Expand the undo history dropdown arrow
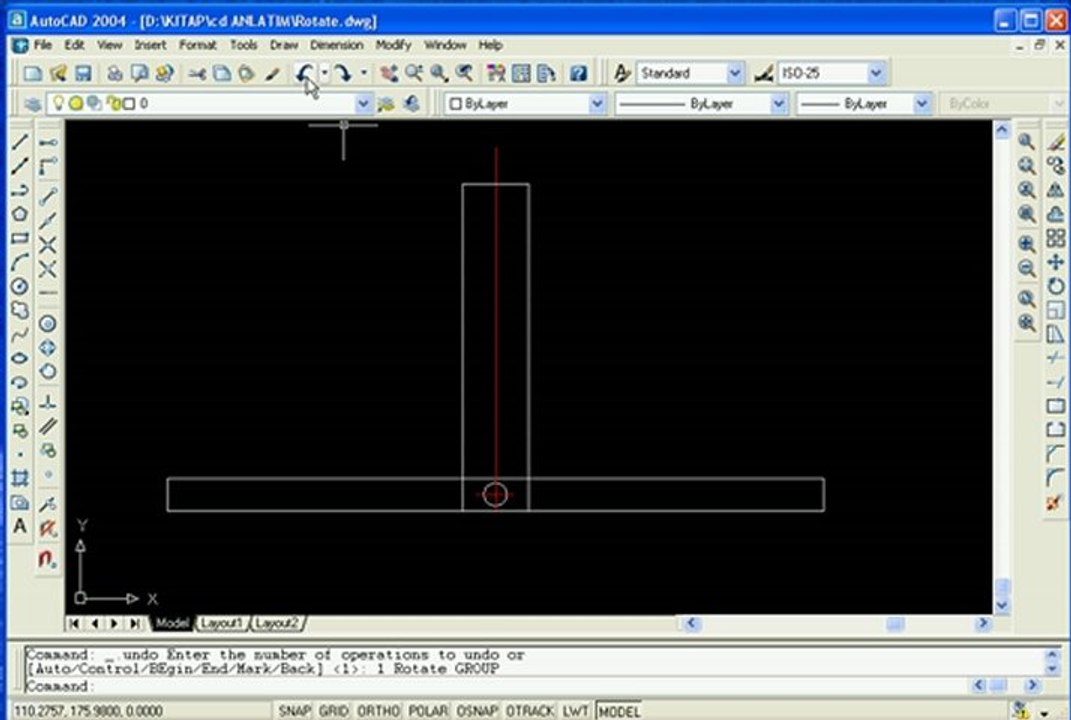This screenshot has width=1071, height=720. click(x=324, y=72)
